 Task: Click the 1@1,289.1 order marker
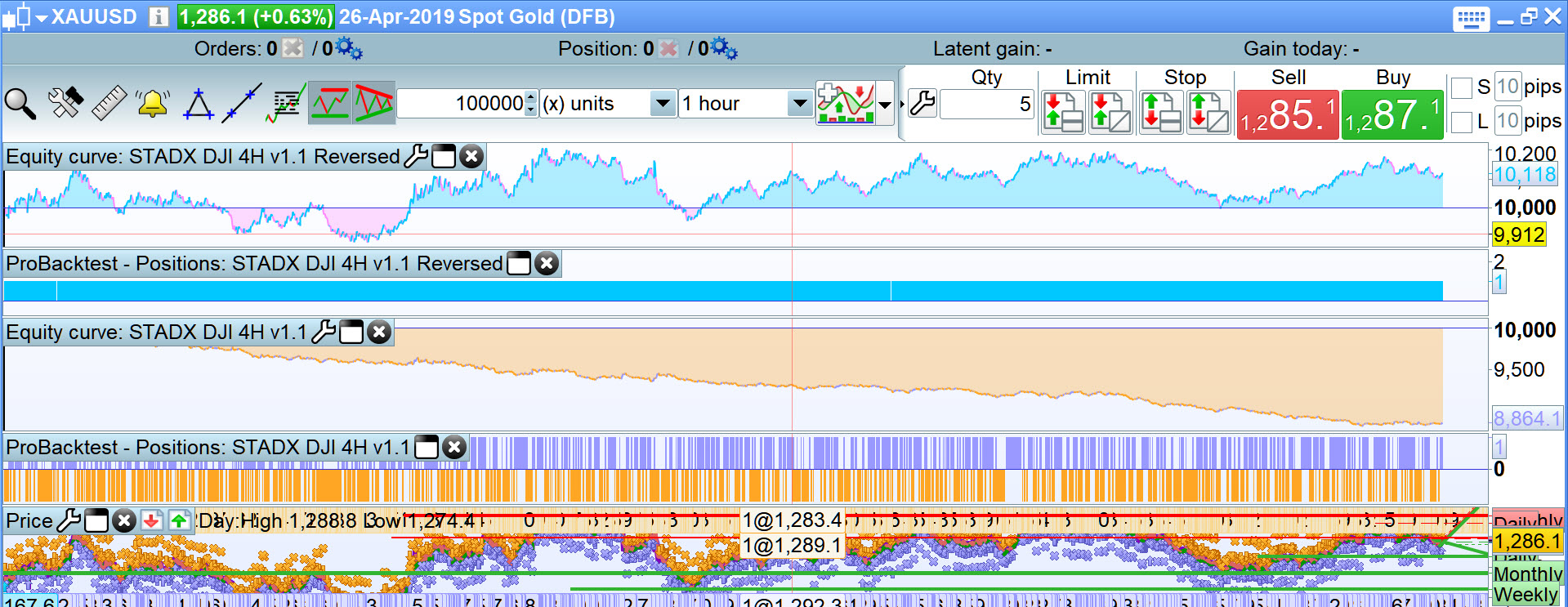tap(792, 545)
